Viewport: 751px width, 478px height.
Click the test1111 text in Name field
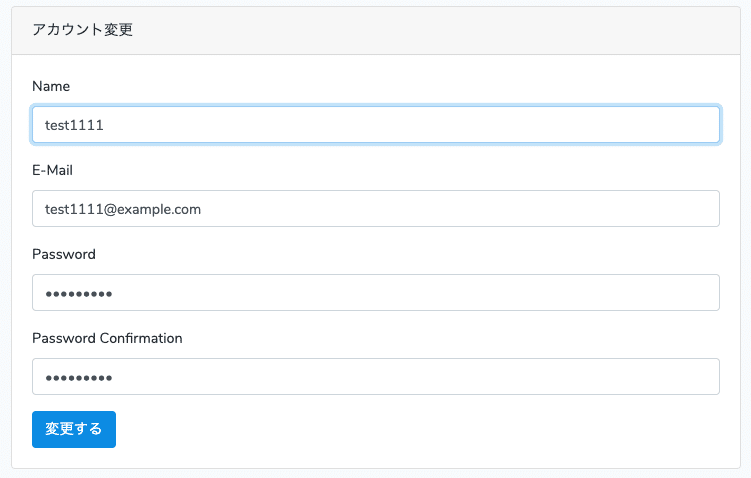point(74,125)
